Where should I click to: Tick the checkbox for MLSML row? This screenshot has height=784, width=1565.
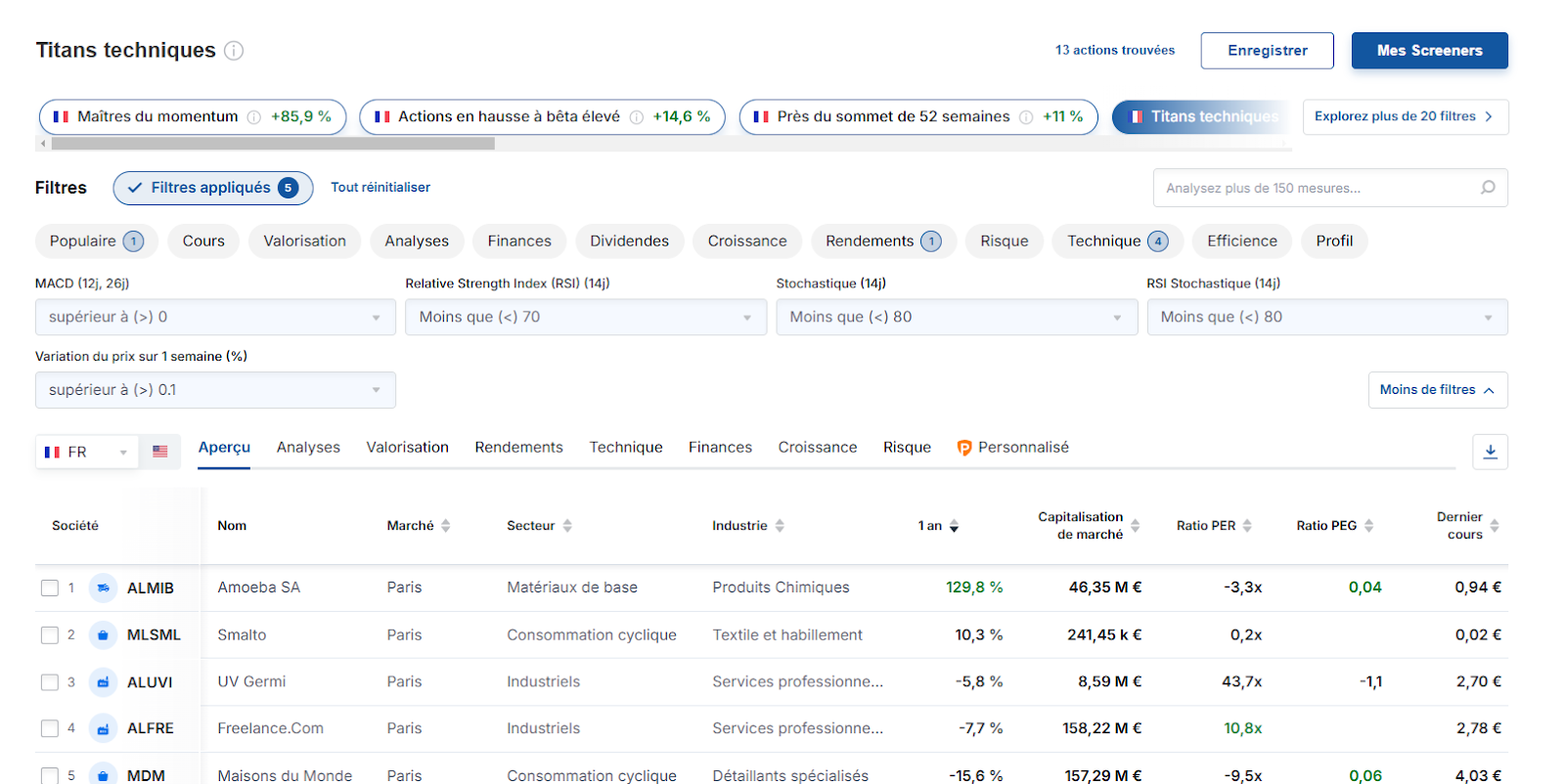tap(50, 635)
